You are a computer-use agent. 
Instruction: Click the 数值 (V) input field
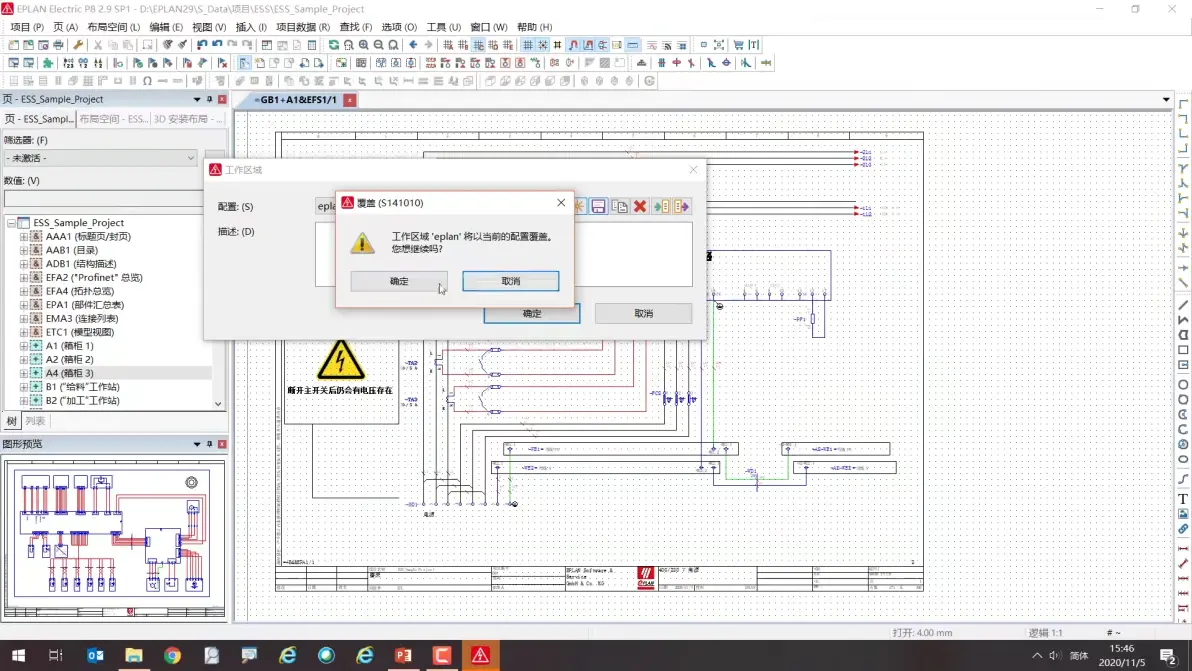pos(103,198)
